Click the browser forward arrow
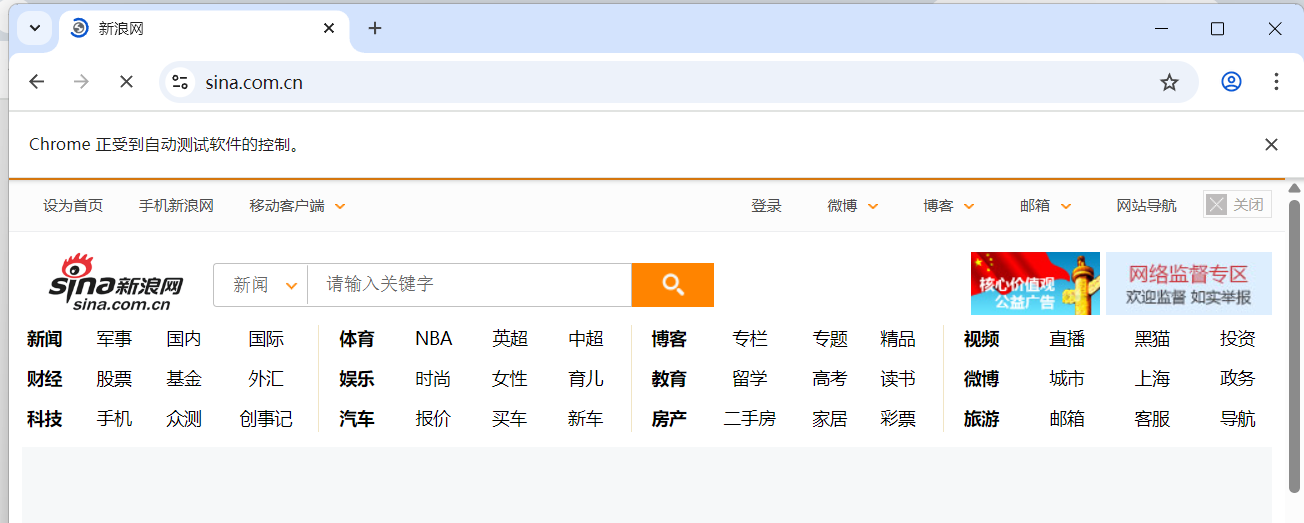Screen dimensions: 1304x523 pos(81,82)
